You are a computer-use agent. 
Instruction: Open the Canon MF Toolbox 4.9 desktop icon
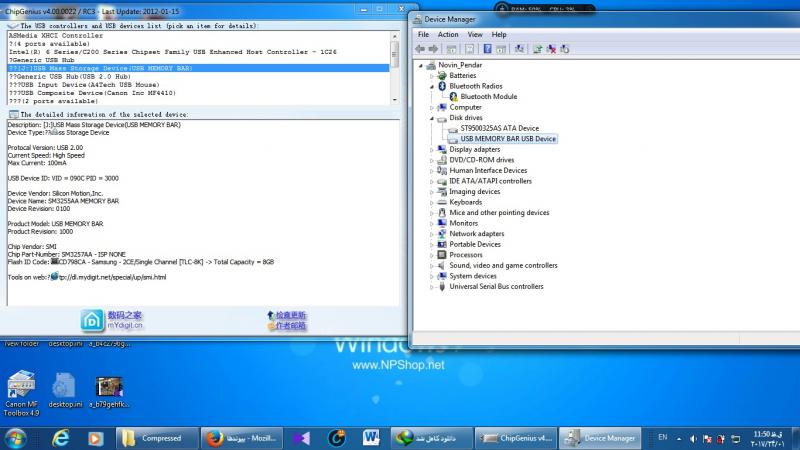[x=21, y=393]
